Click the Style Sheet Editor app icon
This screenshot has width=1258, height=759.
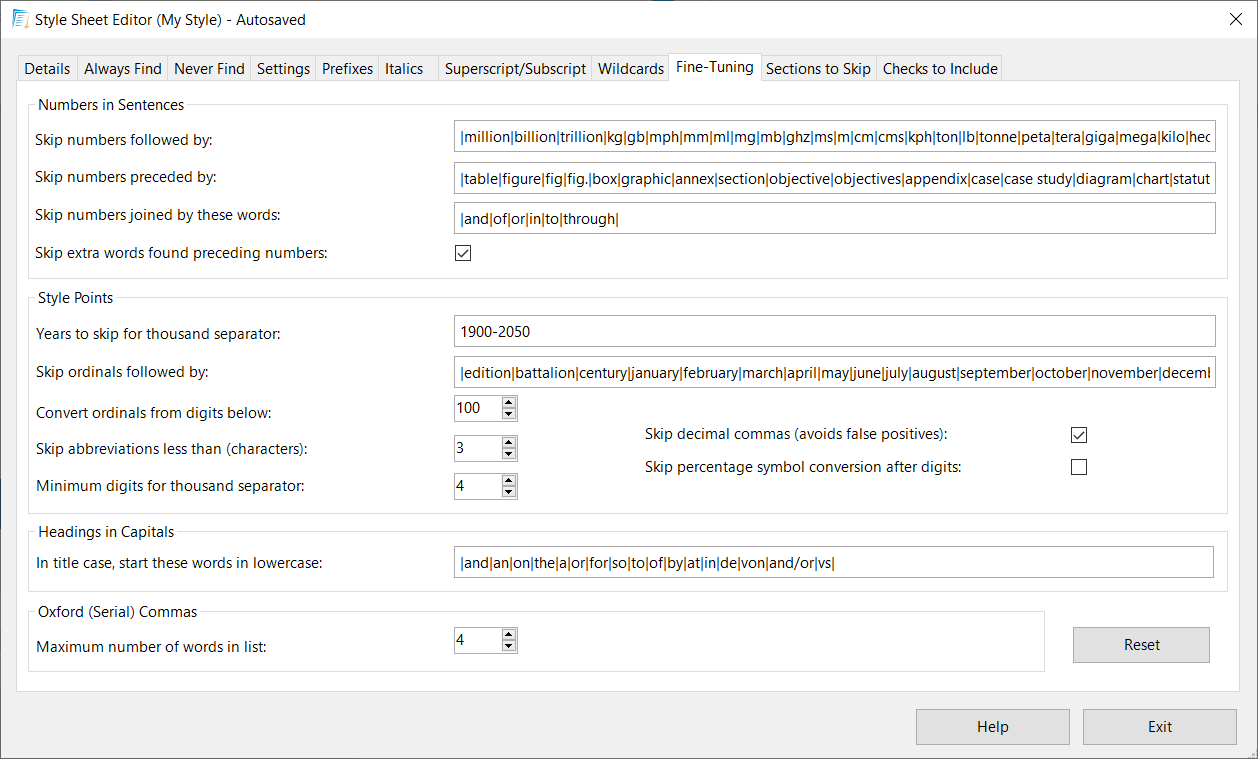(19, 19)
